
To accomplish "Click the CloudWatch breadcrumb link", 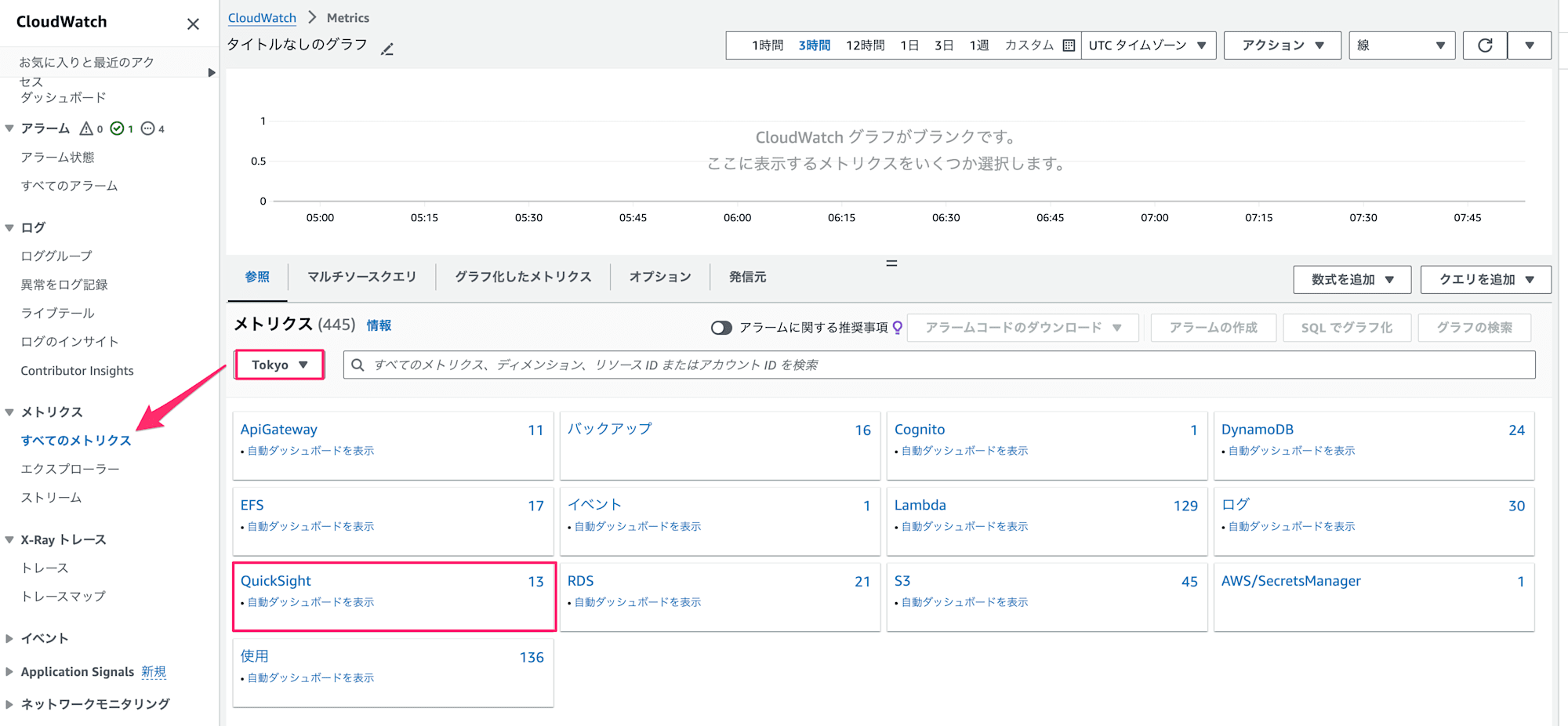I will 262,18.
